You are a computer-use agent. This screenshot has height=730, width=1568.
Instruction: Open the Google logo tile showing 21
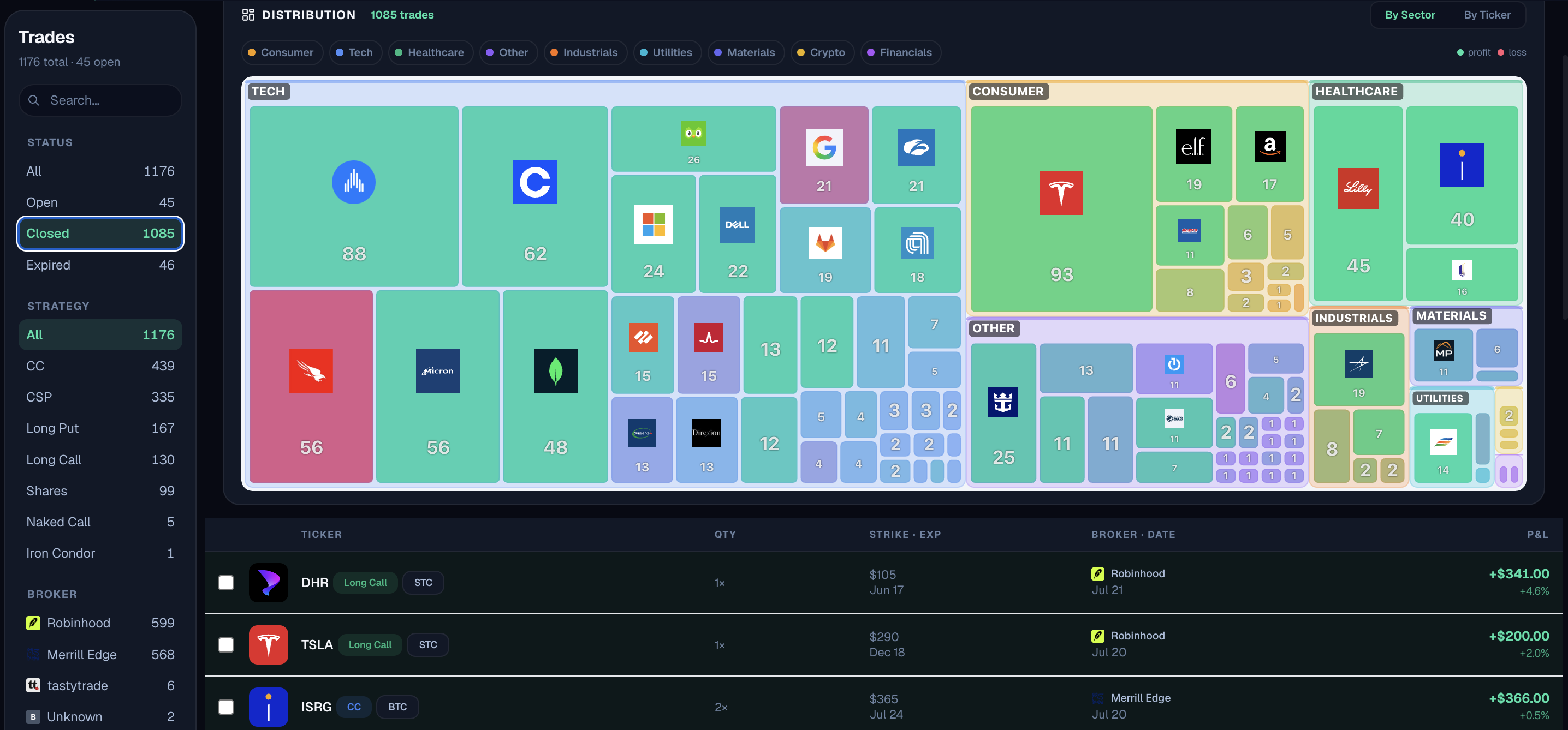click(x=823, y=155)
